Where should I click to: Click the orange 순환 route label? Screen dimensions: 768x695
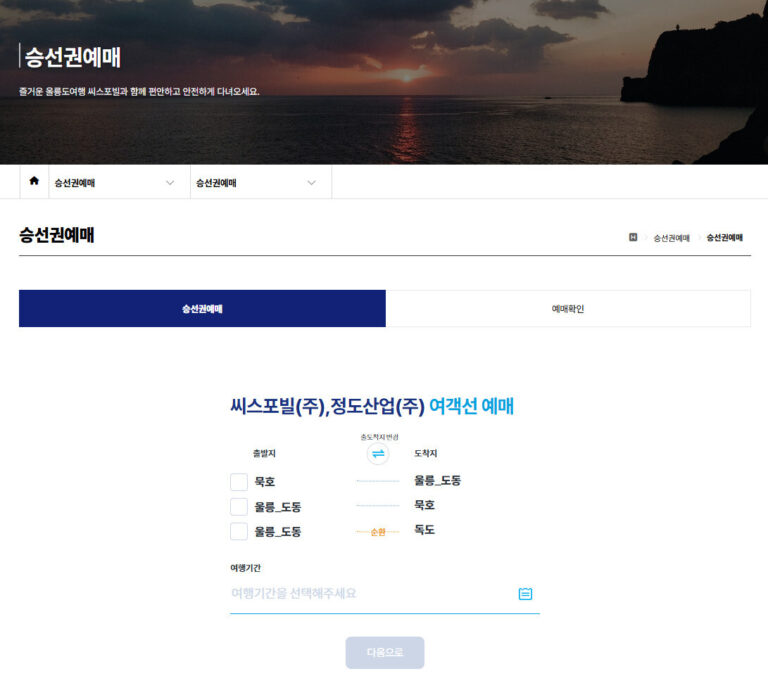click(x=378, y=532)
